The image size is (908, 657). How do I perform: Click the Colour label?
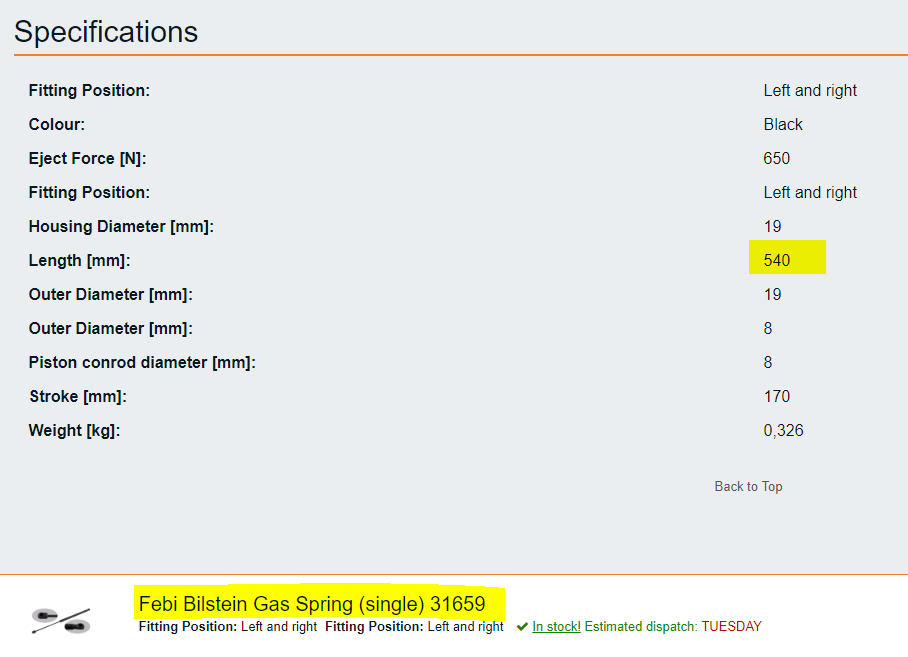tap(57, 124)
